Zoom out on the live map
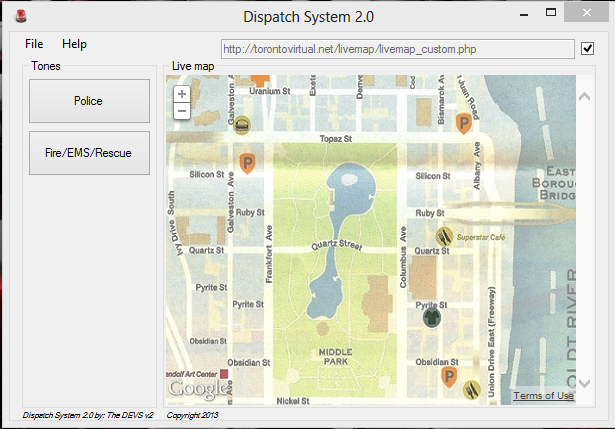This screenshot has height=429, width=615. (x=182, y=111)
